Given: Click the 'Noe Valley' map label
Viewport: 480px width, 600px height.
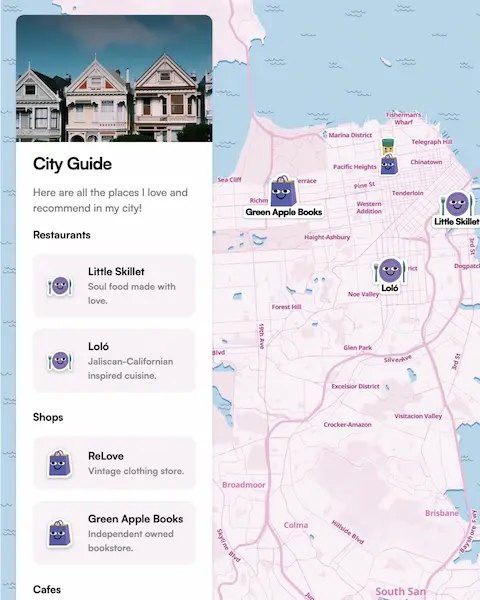Looking at the screenshot, I should pyautogui.click(x=363, y=294).
